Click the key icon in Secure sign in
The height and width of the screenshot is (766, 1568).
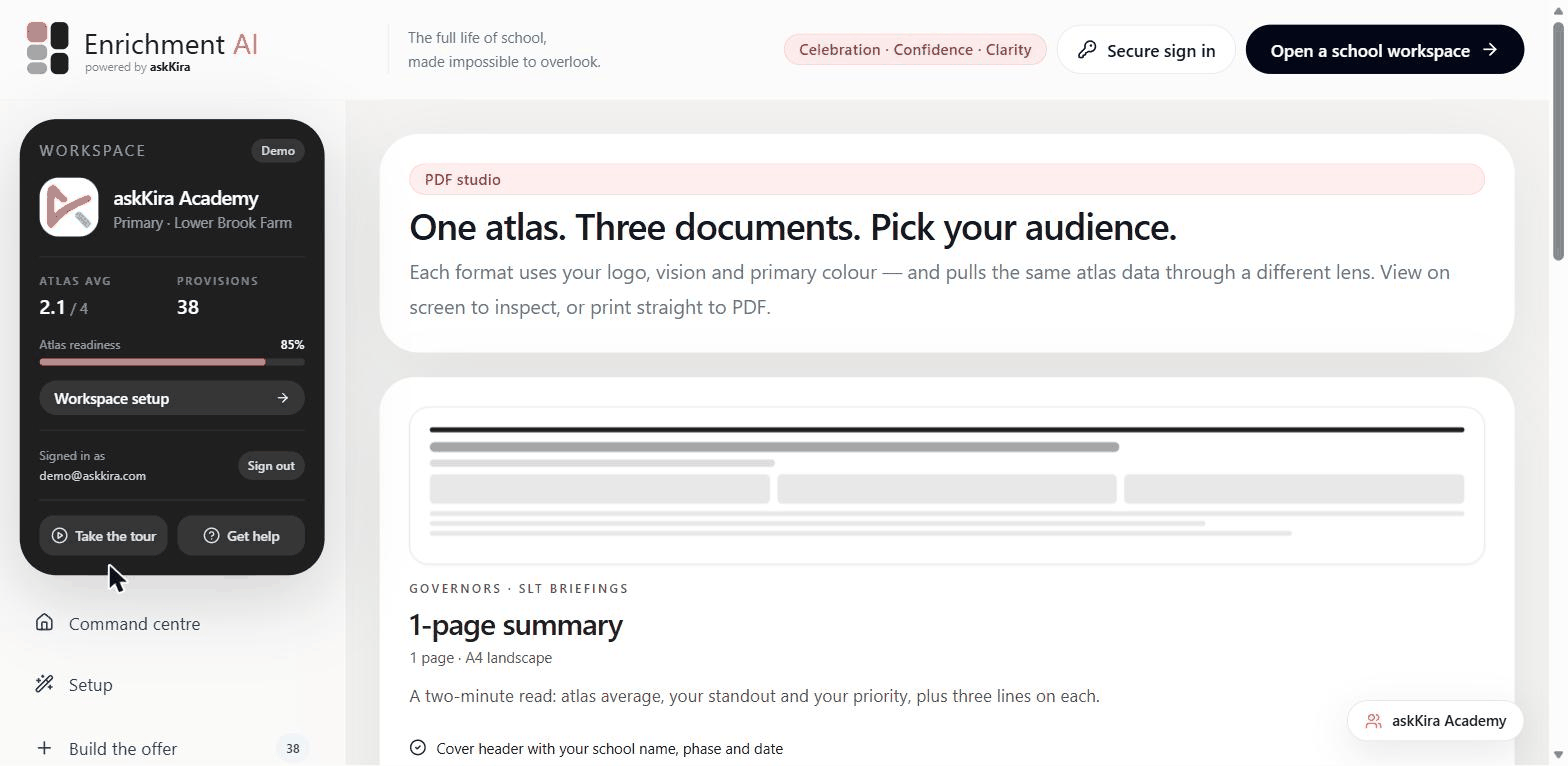point(1087,50)
